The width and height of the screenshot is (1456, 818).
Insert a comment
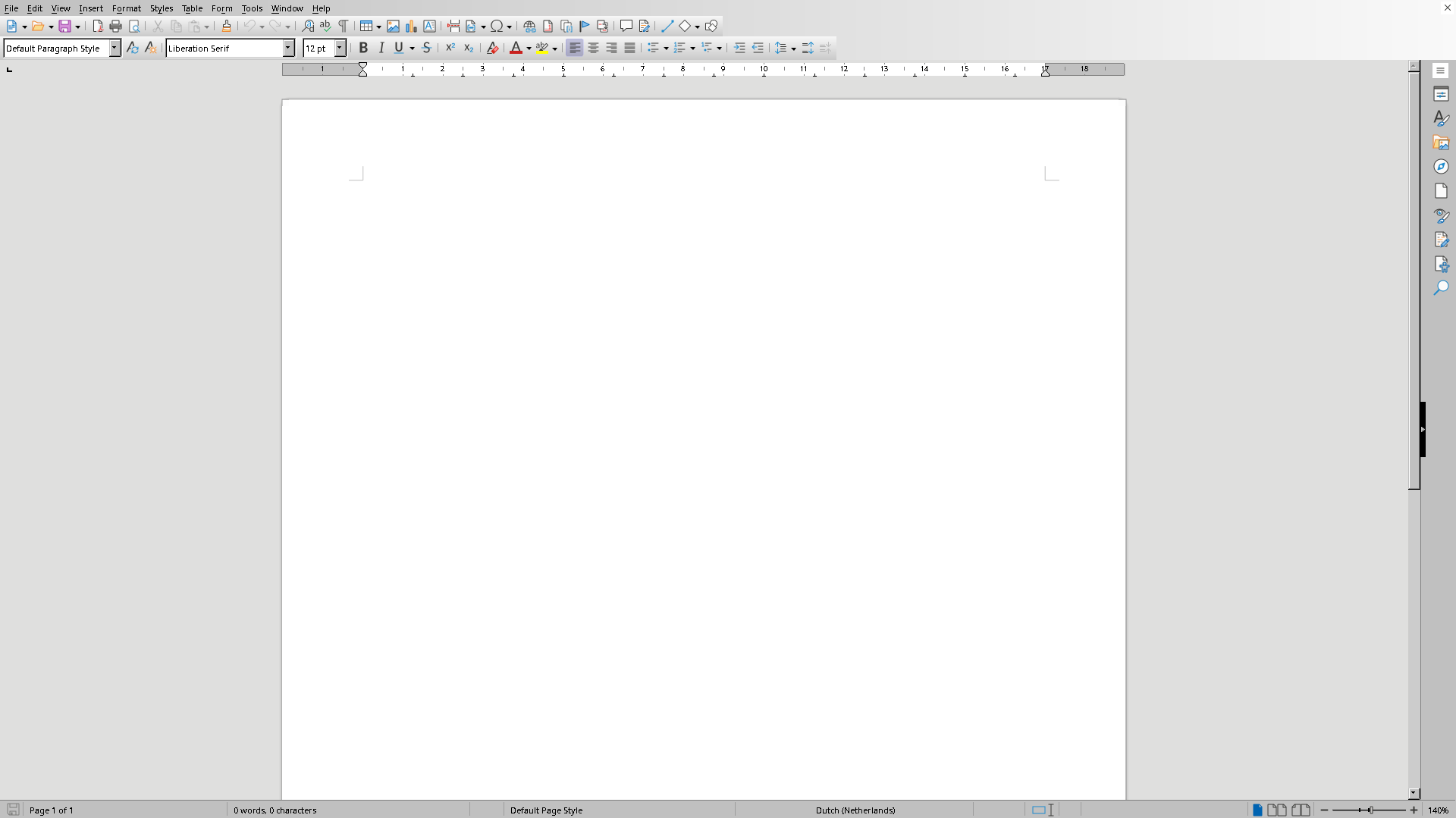(626, 27)
